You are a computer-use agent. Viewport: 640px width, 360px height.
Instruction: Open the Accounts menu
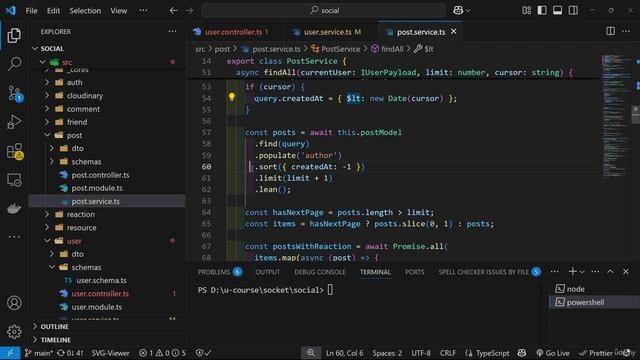pos(14,303)
